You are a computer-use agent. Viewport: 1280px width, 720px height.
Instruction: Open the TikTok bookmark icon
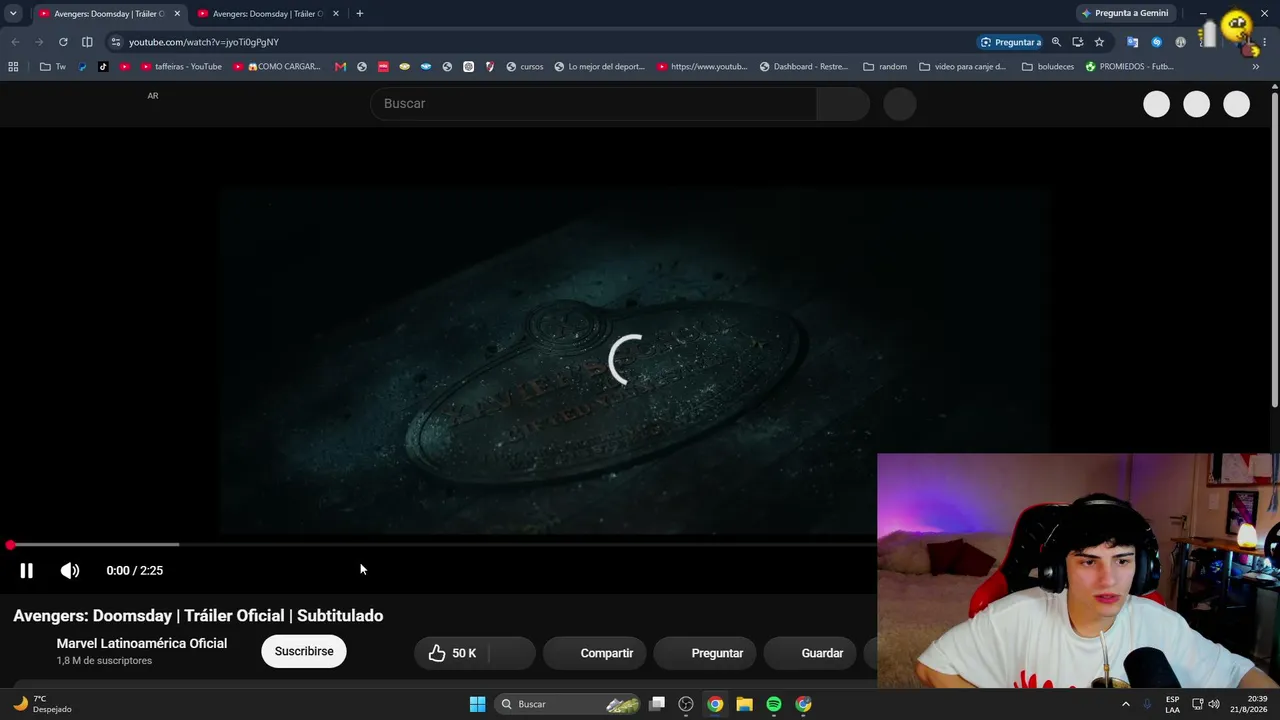pyautogui.click(x=103, y=67)
